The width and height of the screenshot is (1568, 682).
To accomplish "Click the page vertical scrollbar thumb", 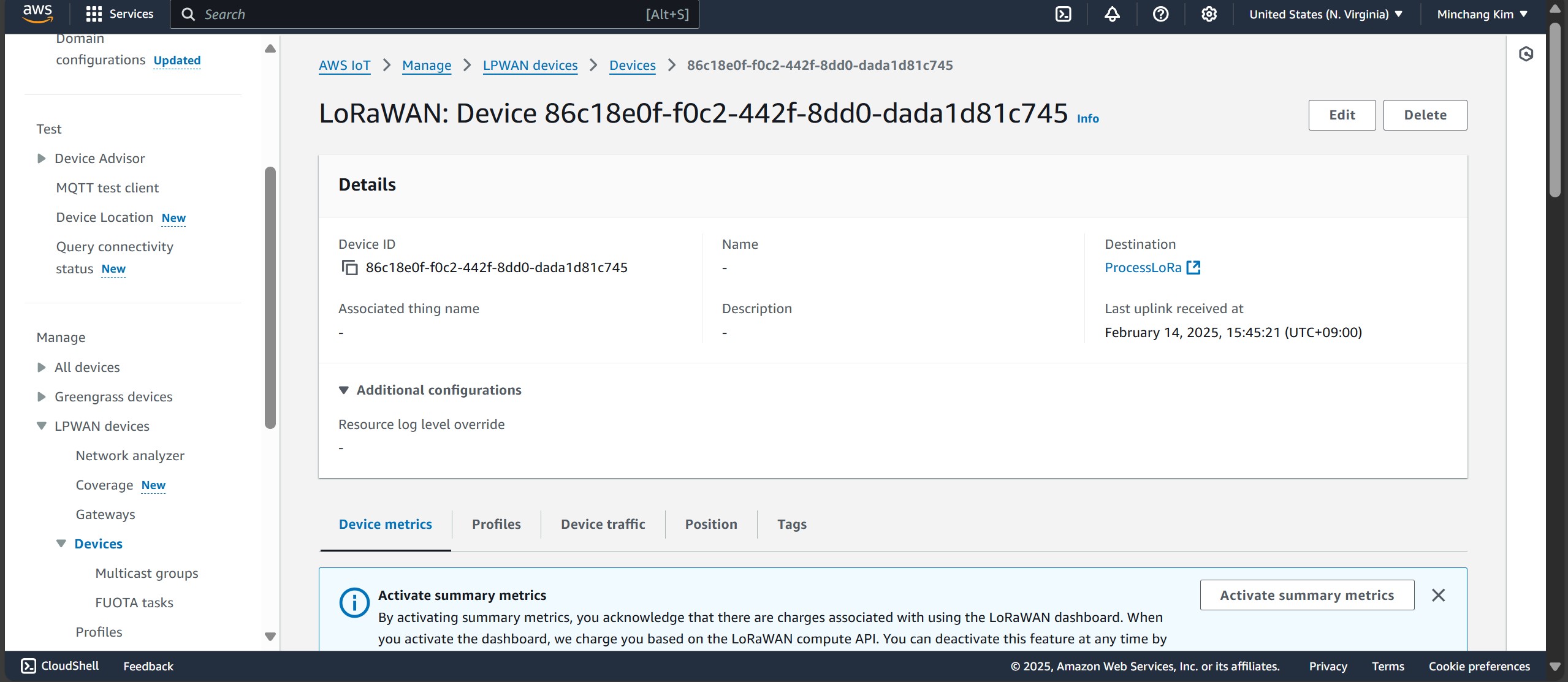I will [1555, 110].
